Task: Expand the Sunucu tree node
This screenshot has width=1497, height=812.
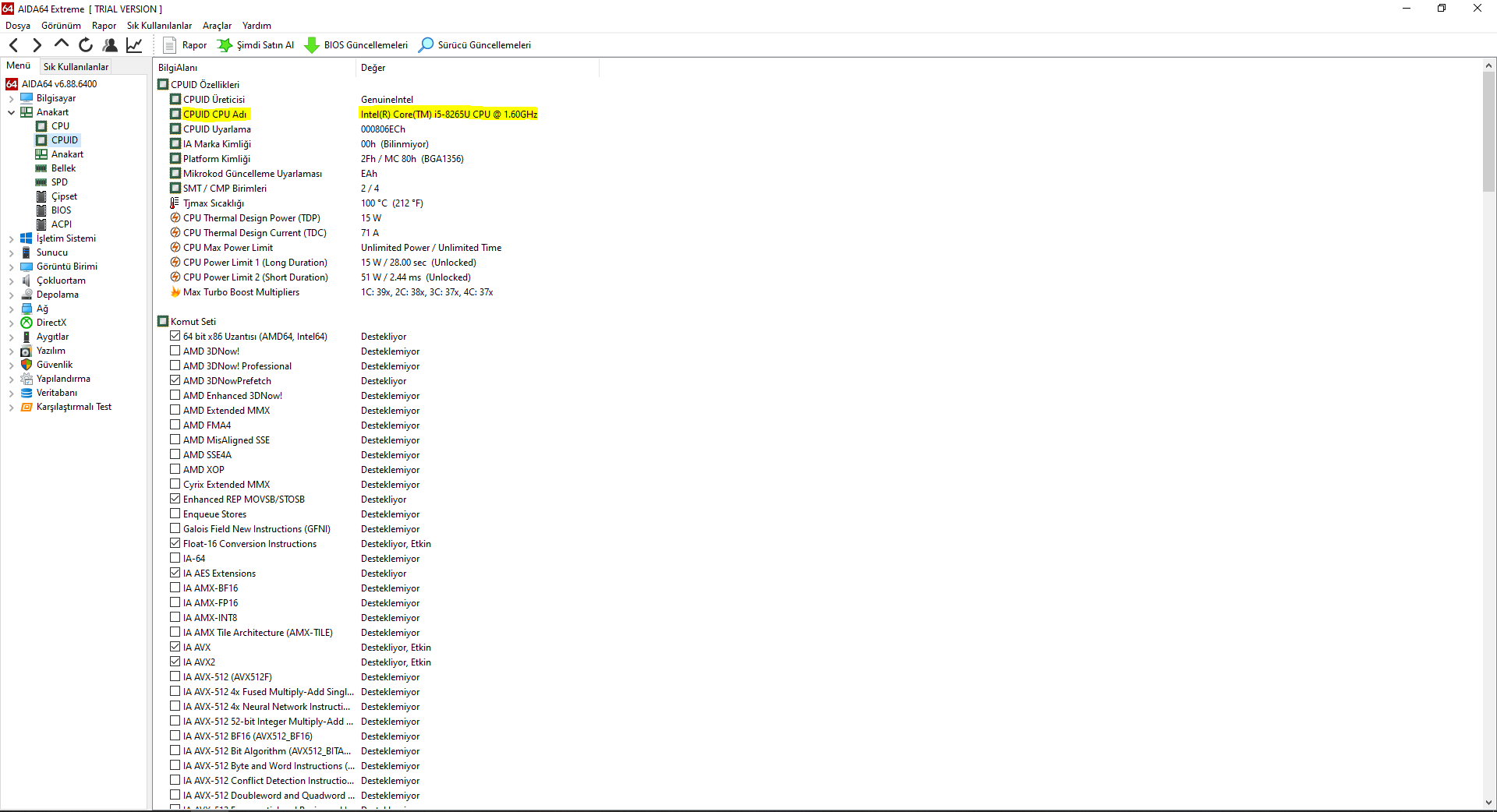Action: (11, 253)
